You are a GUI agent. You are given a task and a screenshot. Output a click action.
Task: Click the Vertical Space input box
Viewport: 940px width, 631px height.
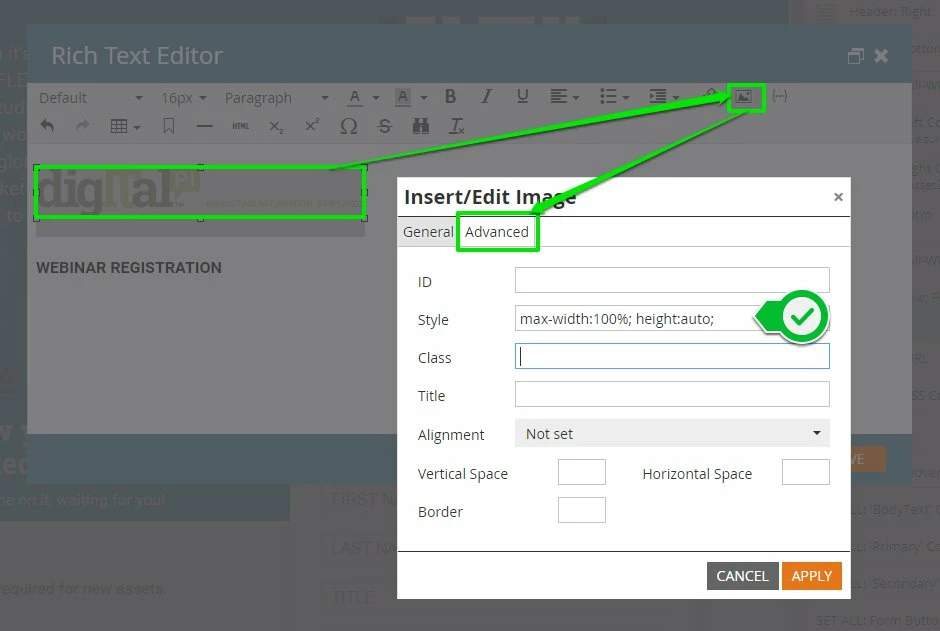coord(582,472)
